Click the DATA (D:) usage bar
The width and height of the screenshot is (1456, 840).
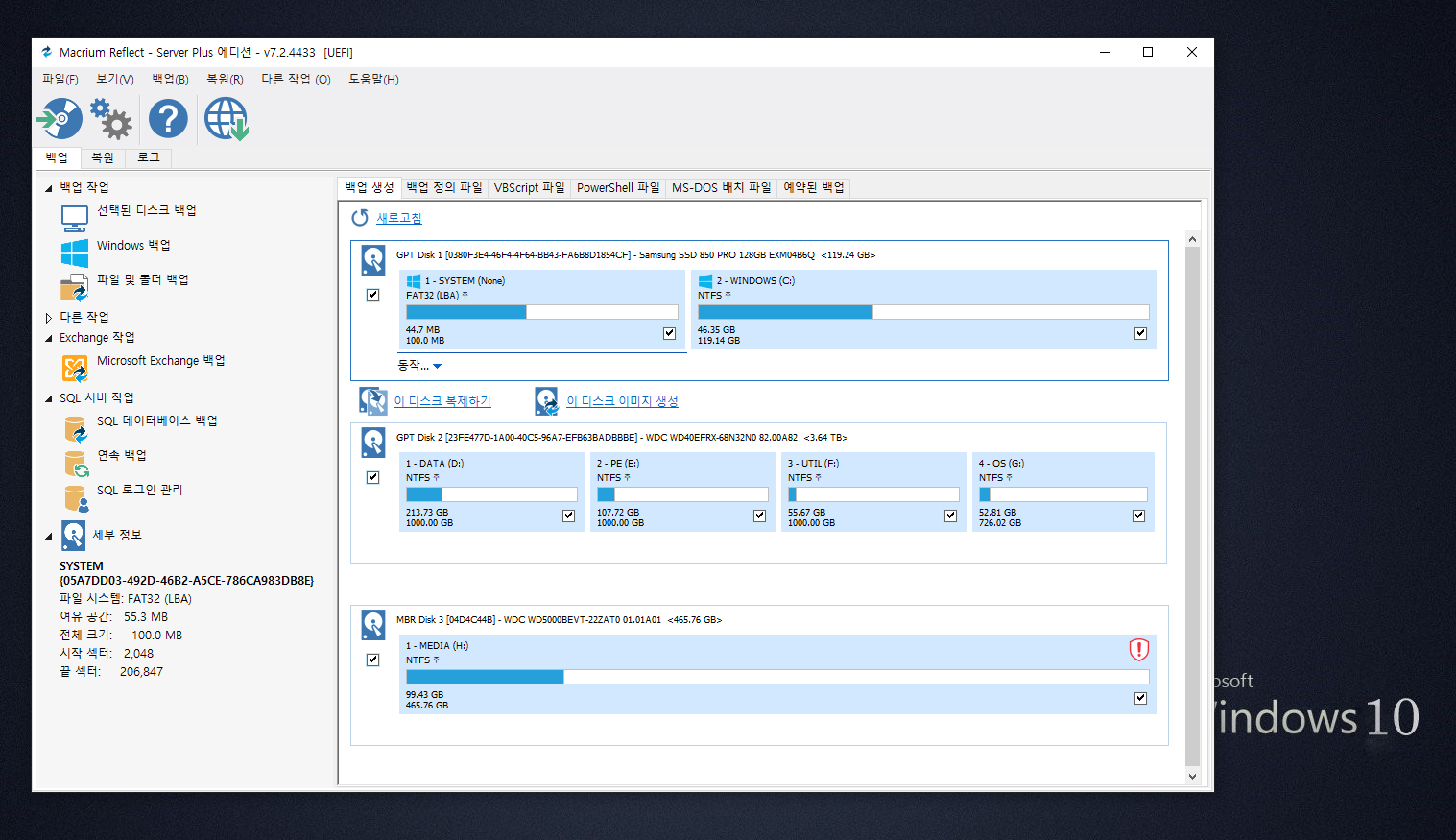(491, 494)
